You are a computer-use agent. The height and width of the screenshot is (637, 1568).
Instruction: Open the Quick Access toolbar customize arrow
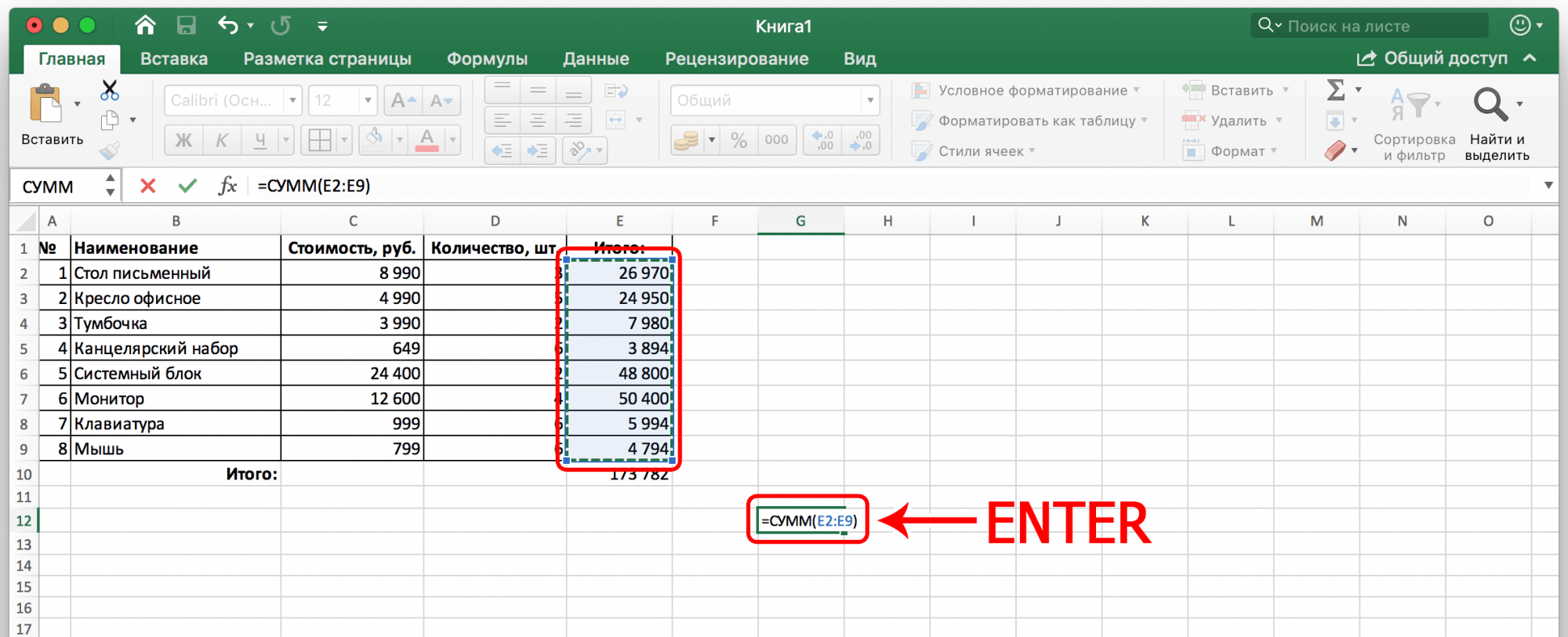[322, 27]
